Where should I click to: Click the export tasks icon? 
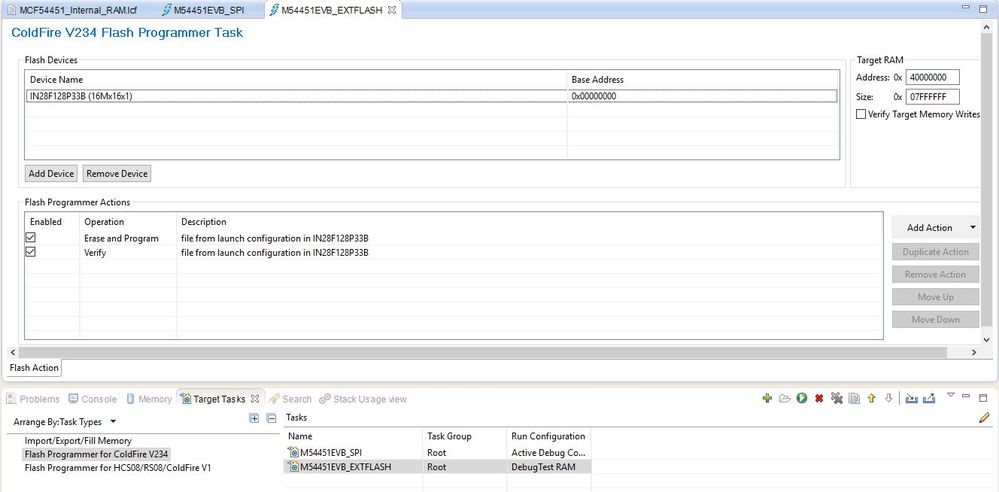[x=929, y=398]
